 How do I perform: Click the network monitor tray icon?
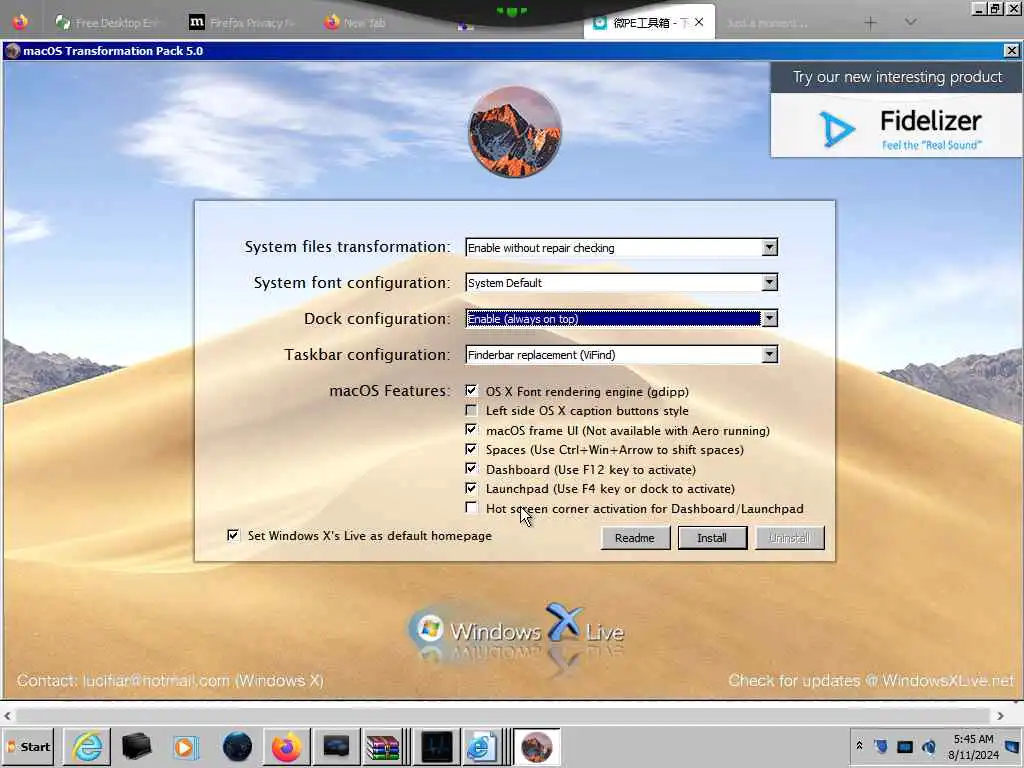click(904, 746)
